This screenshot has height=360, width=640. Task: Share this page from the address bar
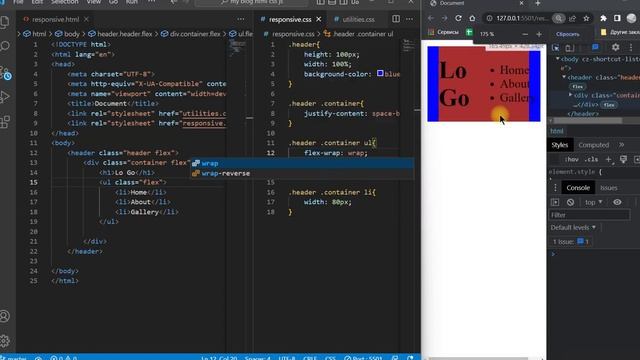click(573, 18)
